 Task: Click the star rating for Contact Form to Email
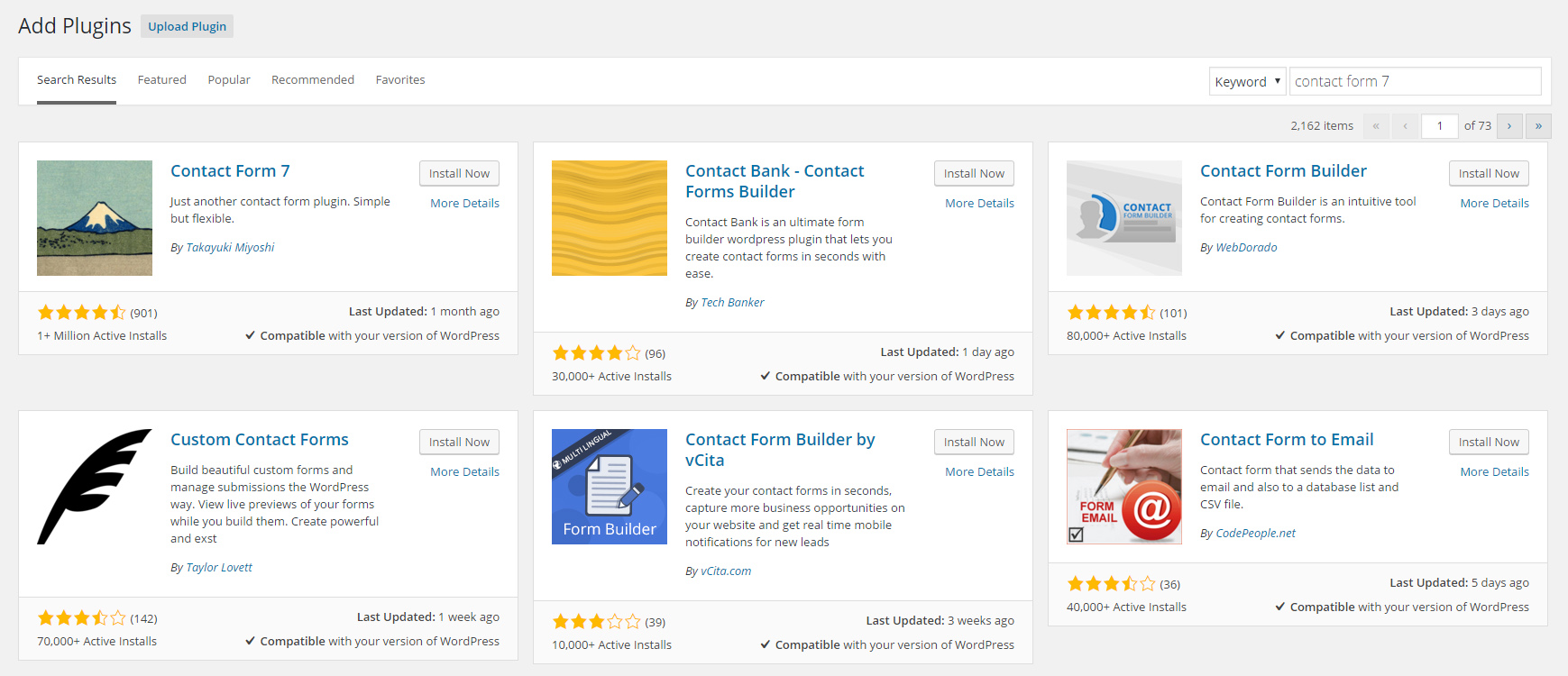coord(1111,584)
